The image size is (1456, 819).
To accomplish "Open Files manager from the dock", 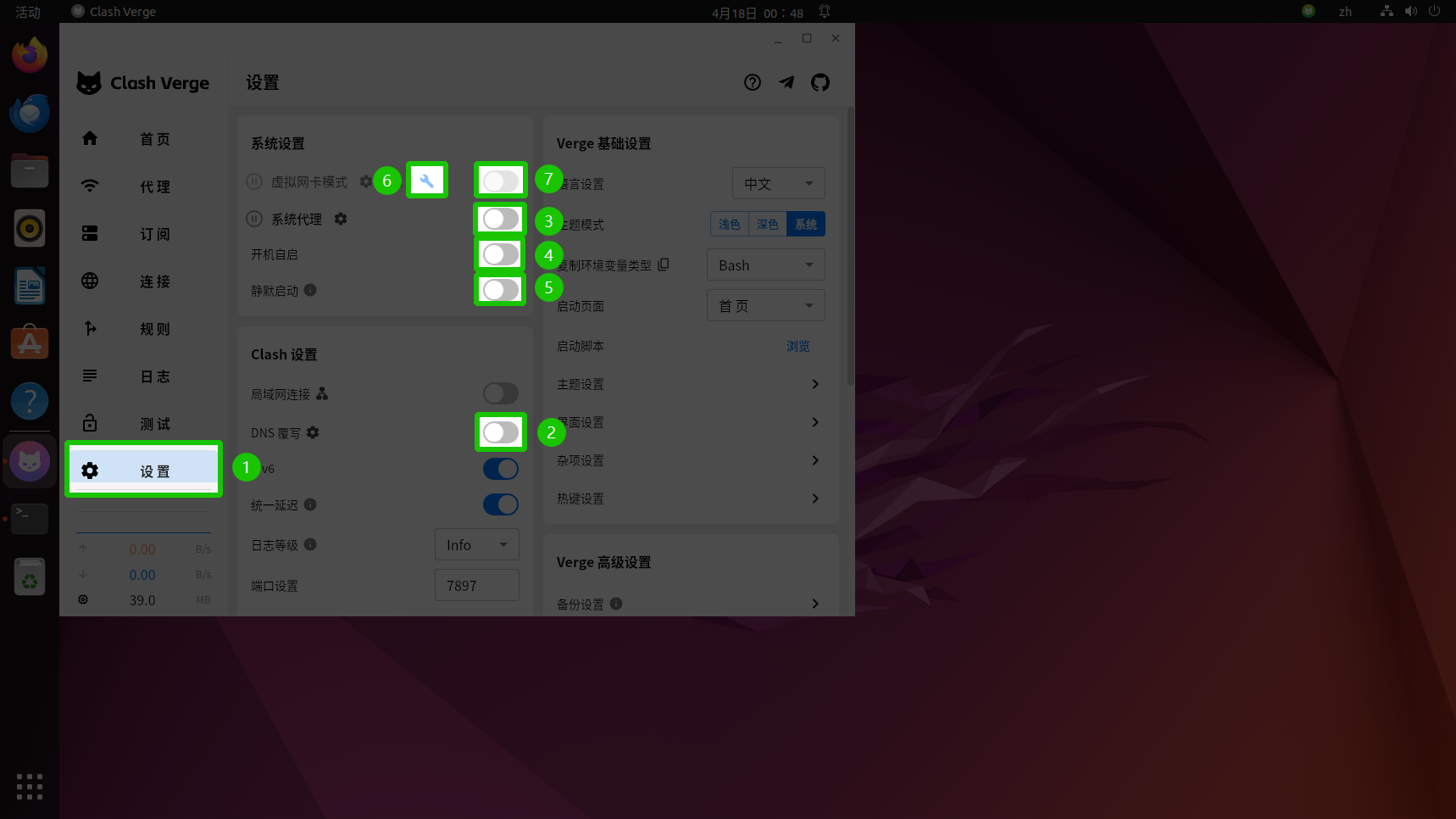I will click(x=30, y=170).
